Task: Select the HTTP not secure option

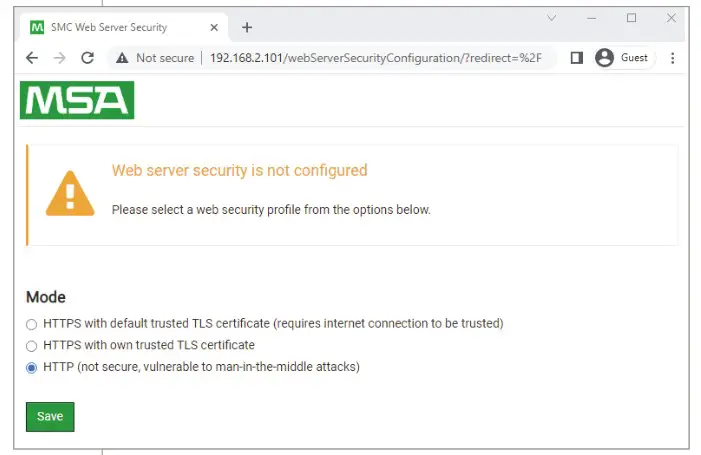Action: pyautogui.click(x=32, y=367)
